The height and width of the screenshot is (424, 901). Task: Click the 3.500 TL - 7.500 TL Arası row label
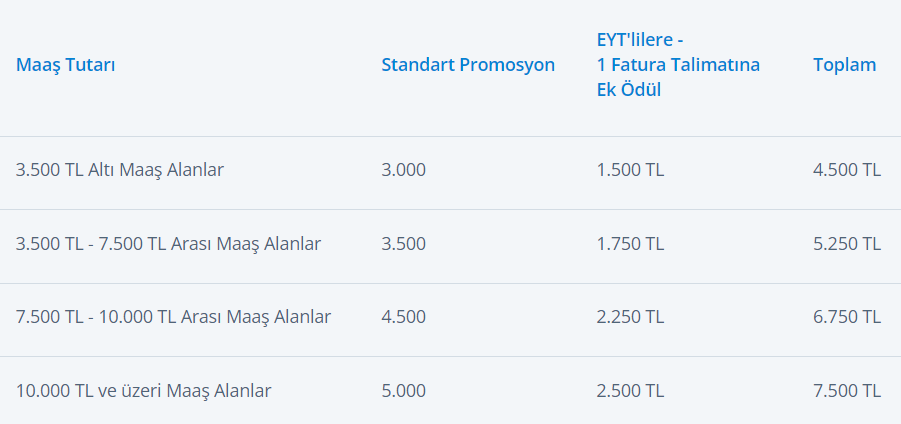point(168,244)
